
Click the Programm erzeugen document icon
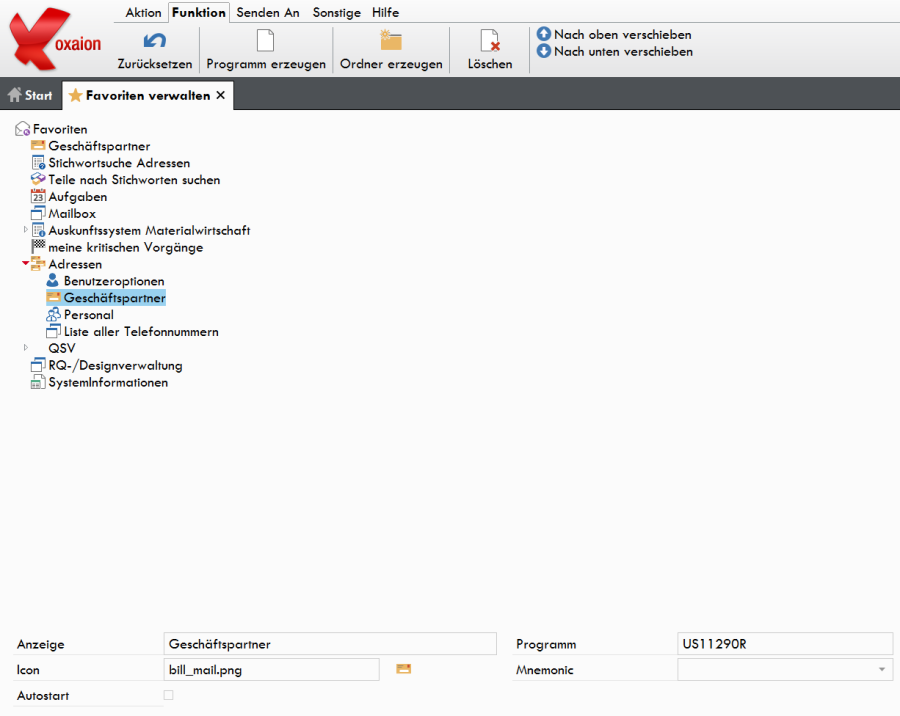click(265, 41)
